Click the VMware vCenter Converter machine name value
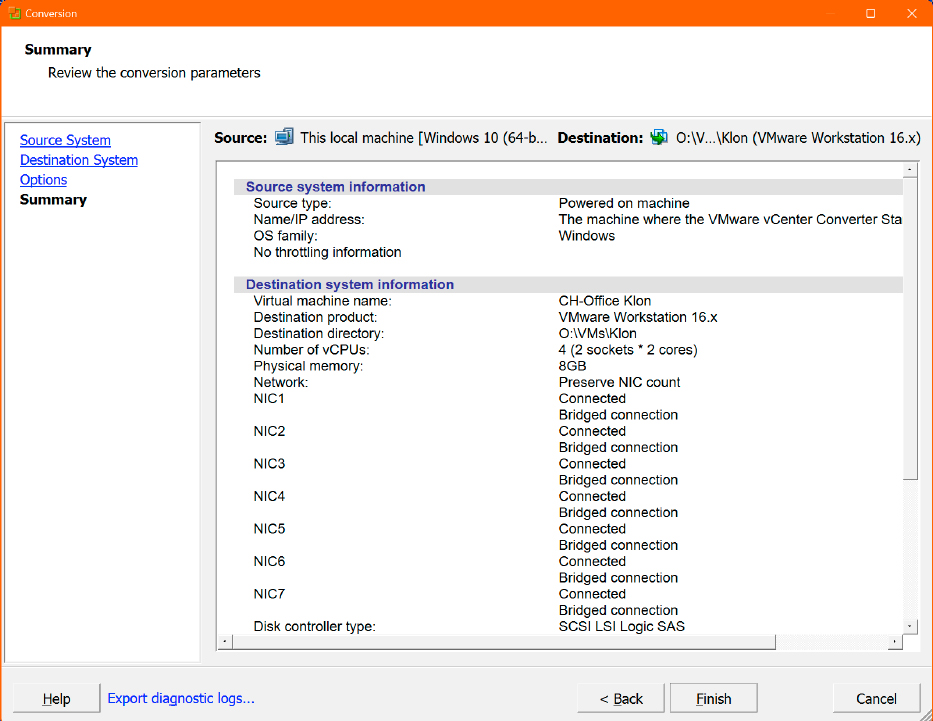 coord(730,220)
